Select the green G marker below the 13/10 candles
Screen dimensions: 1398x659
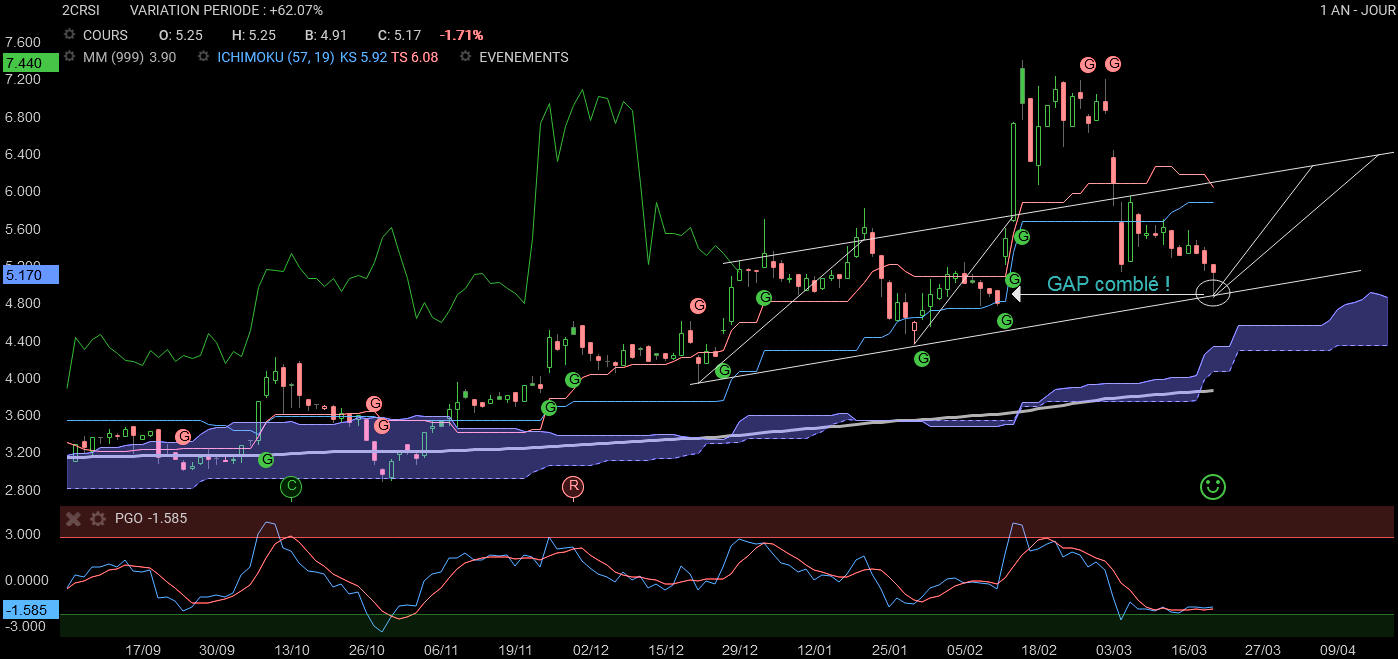click(x=266, y=459)
